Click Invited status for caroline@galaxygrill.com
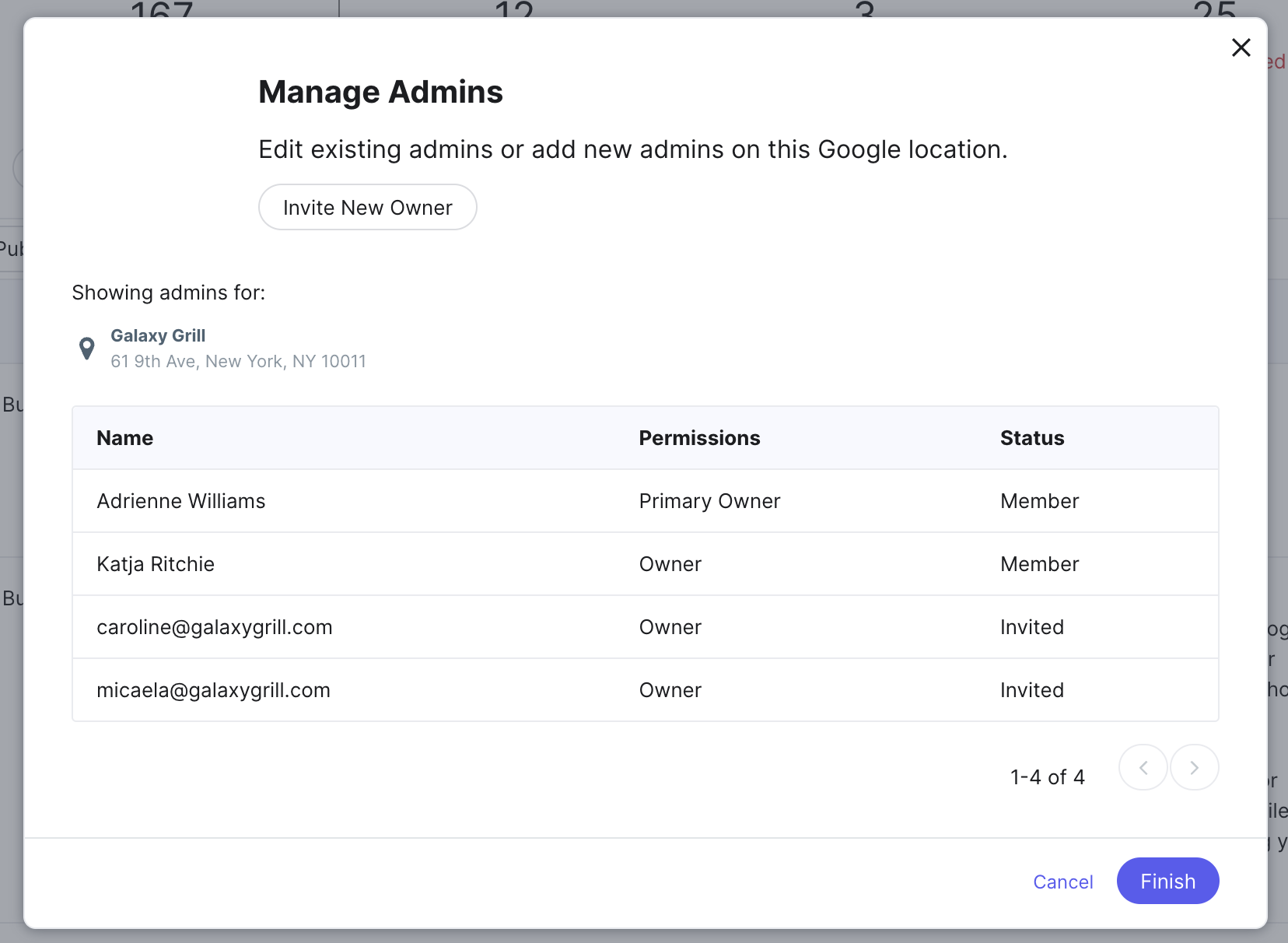Screen dimensions: 1288x943 point(1031,627)
